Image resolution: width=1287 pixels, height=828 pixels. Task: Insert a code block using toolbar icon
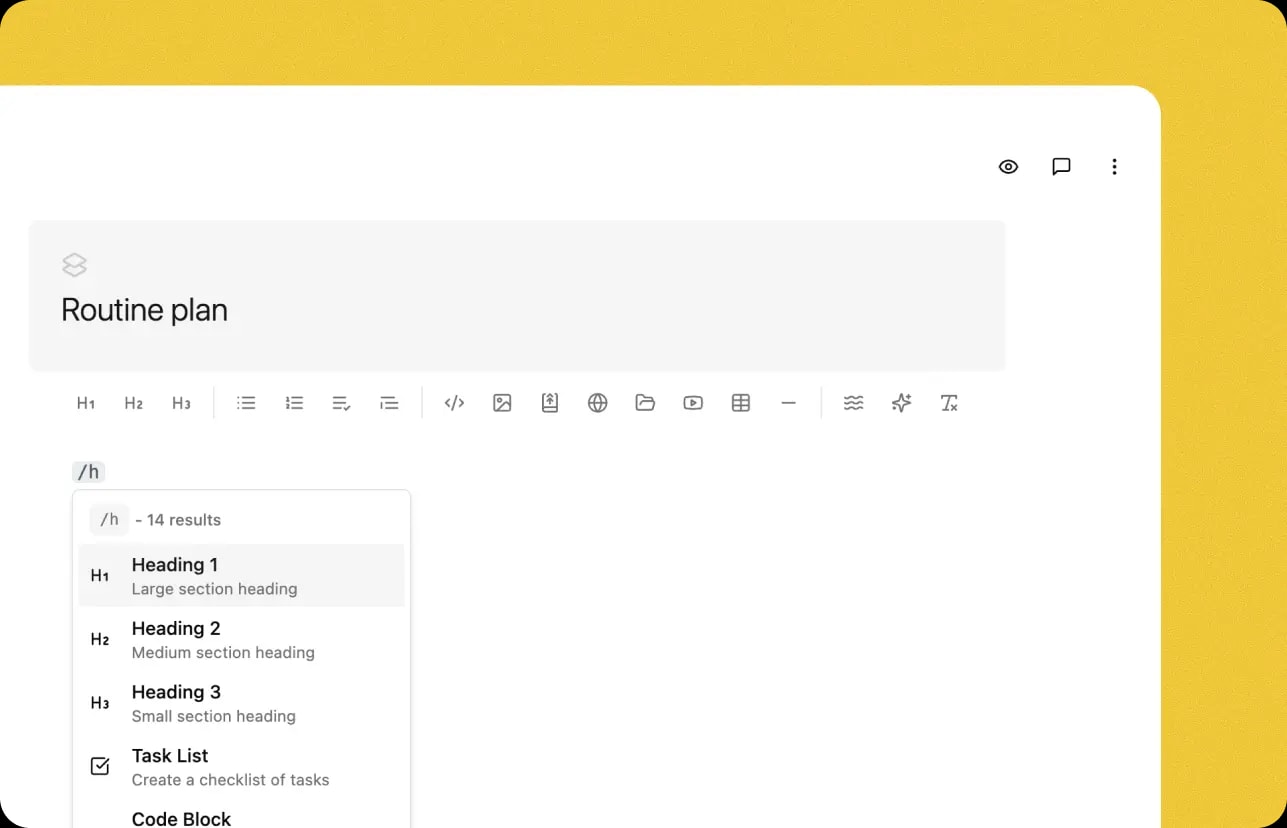[x=454, y=403]
